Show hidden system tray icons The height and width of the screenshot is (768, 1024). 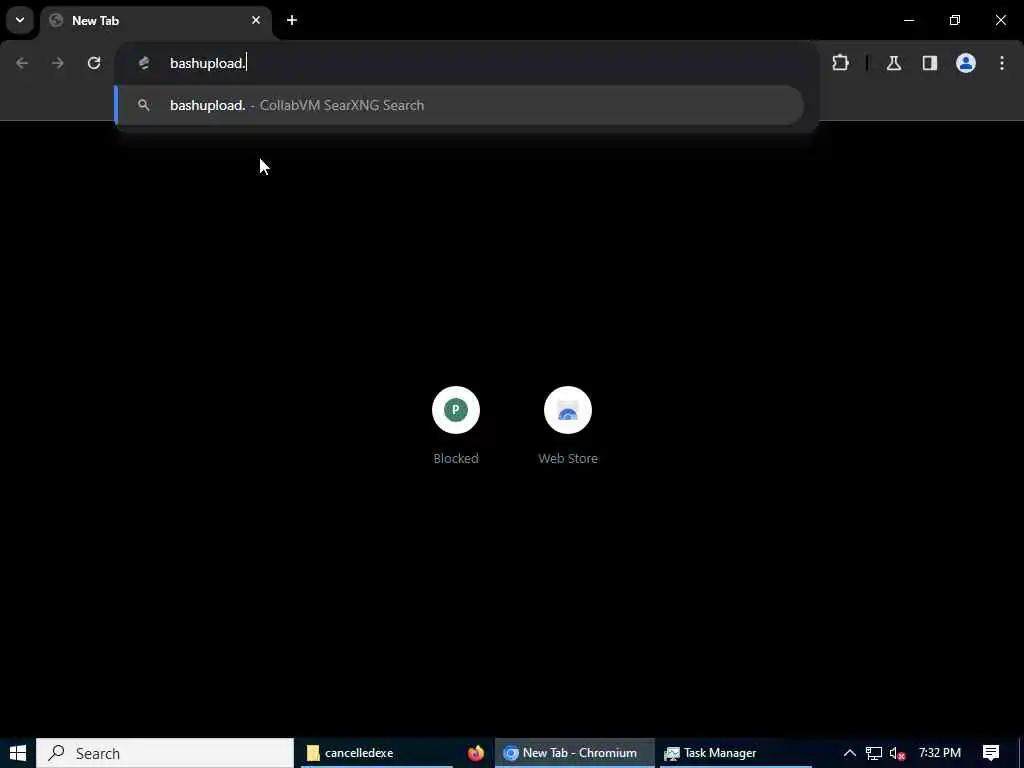(850, 753)
